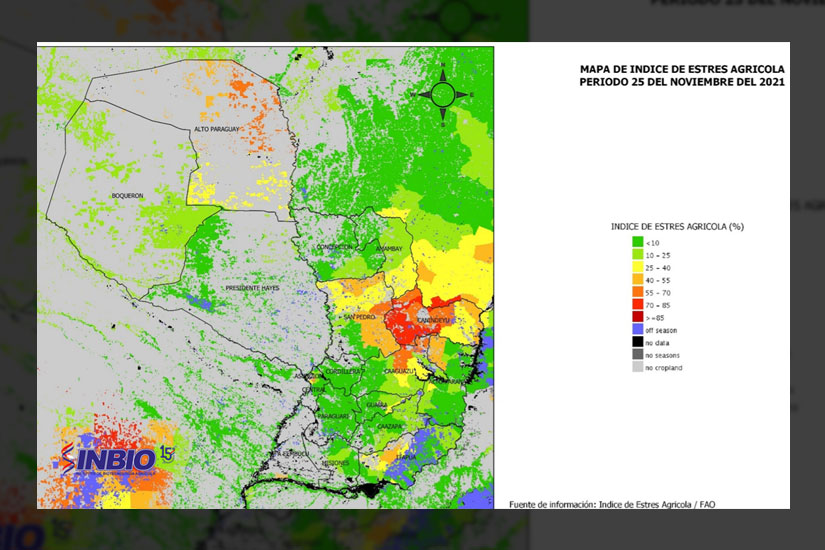Click the CANINDEYU region label
This screenshot has width=825, height=550.
point(432,320)
